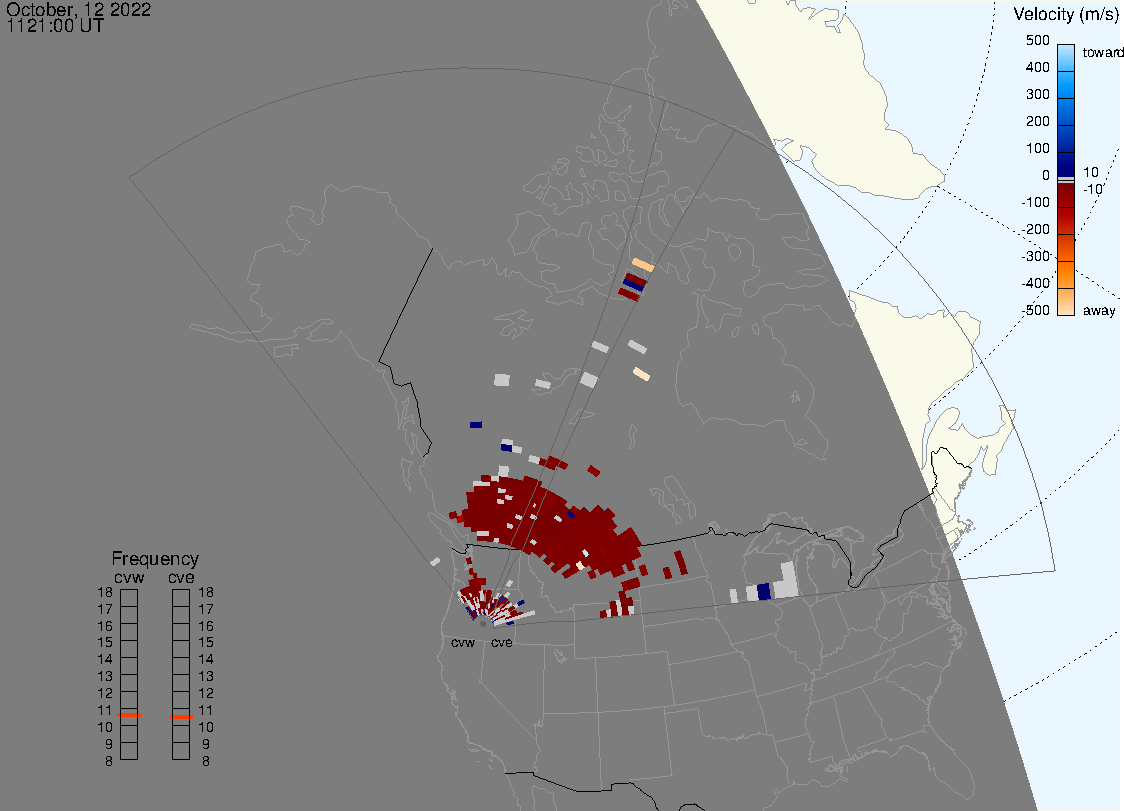Click the cvw header above the frequency bar
1124x811 pixels.
point(129,578)
